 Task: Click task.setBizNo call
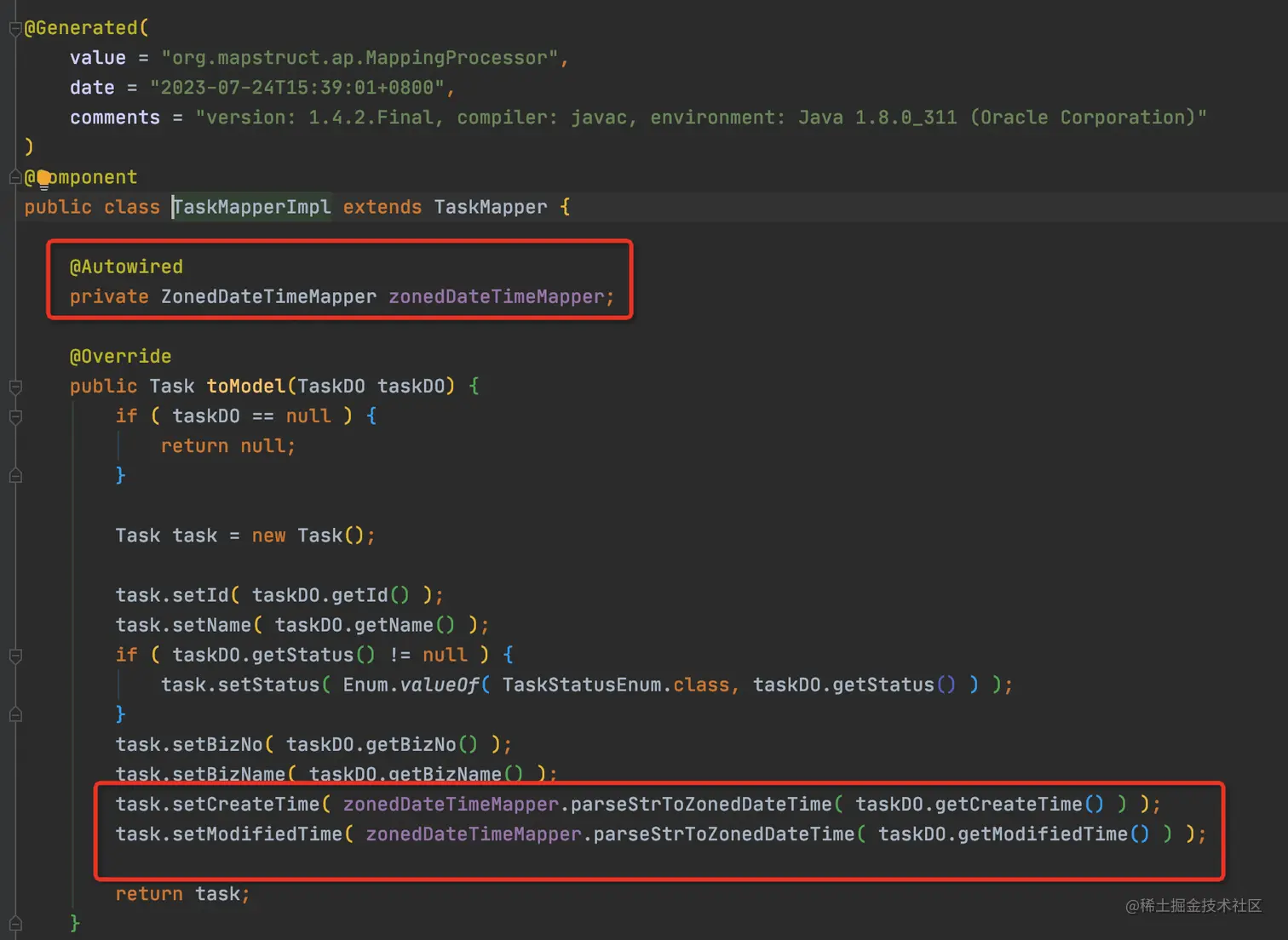pyautogui.click(x=189, y=744)
